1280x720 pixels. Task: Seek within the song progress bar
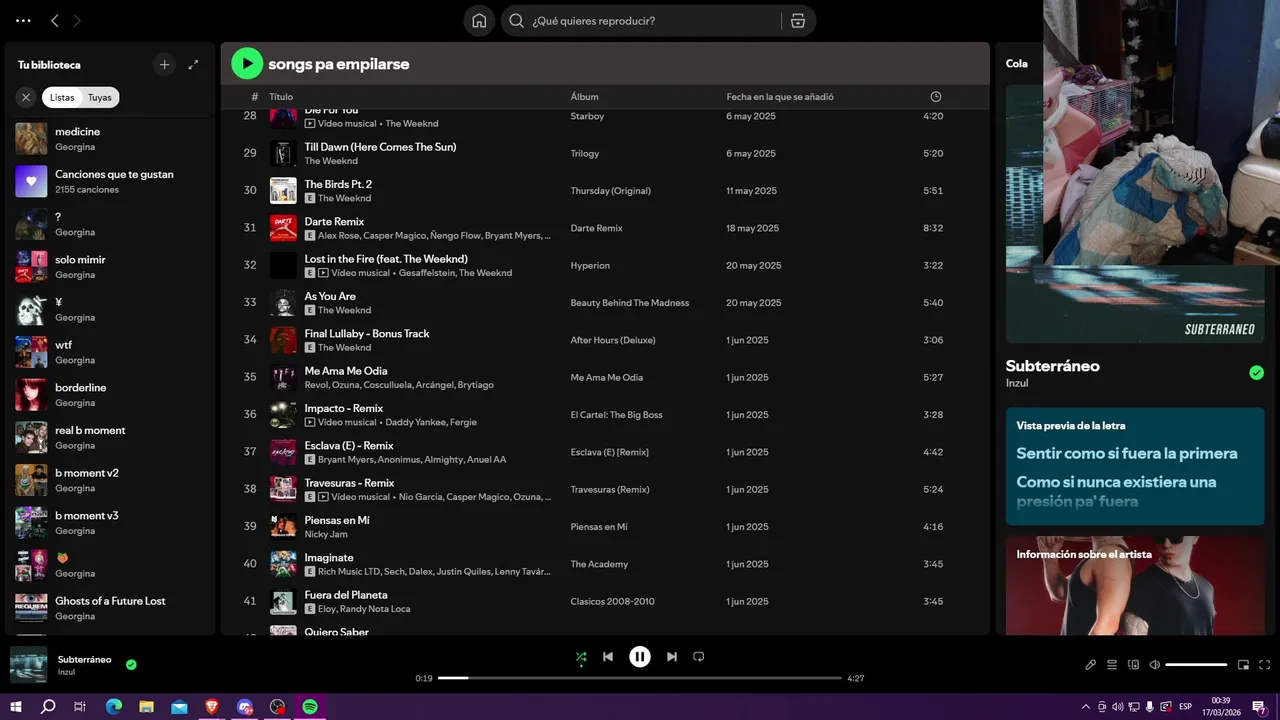640,678
